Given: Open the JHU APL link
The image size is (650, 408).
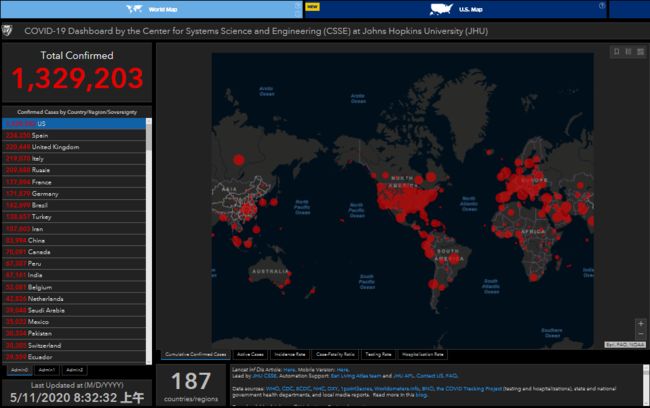Looking at the screenshot, I should (x=403, y=376).
